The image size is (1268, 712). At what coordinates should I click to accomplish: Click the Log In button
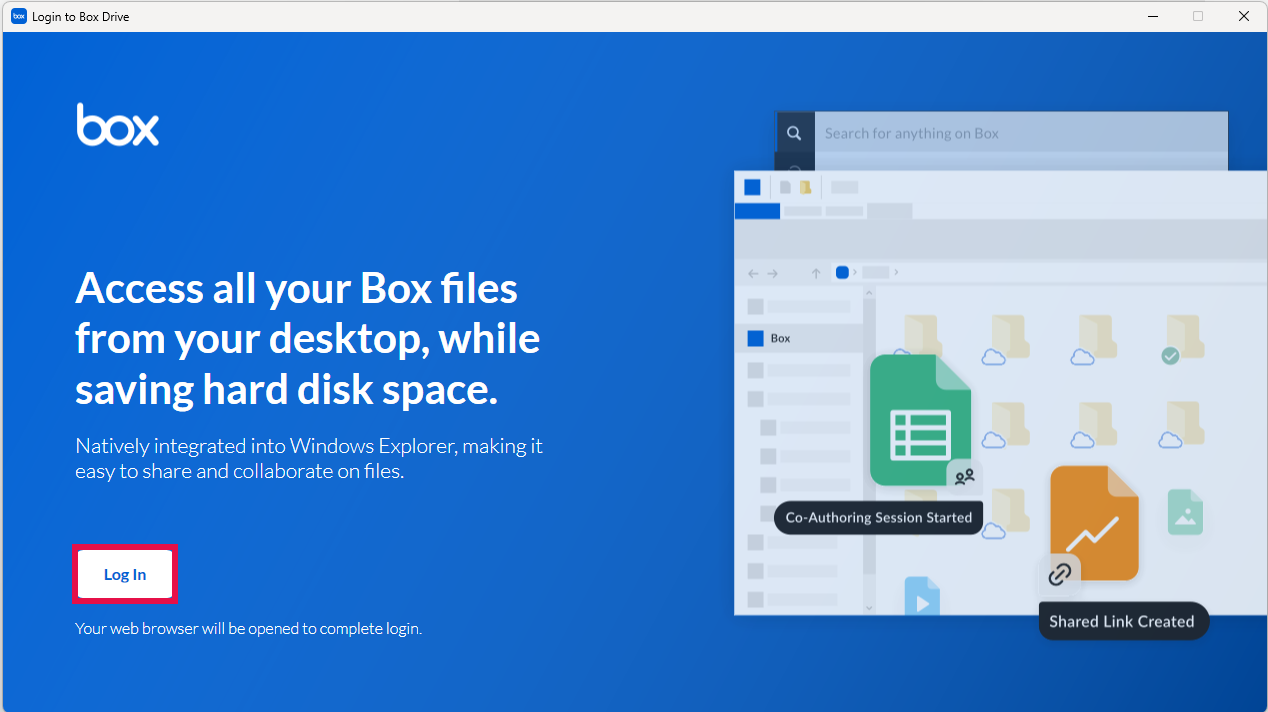[x=125, y=574]
